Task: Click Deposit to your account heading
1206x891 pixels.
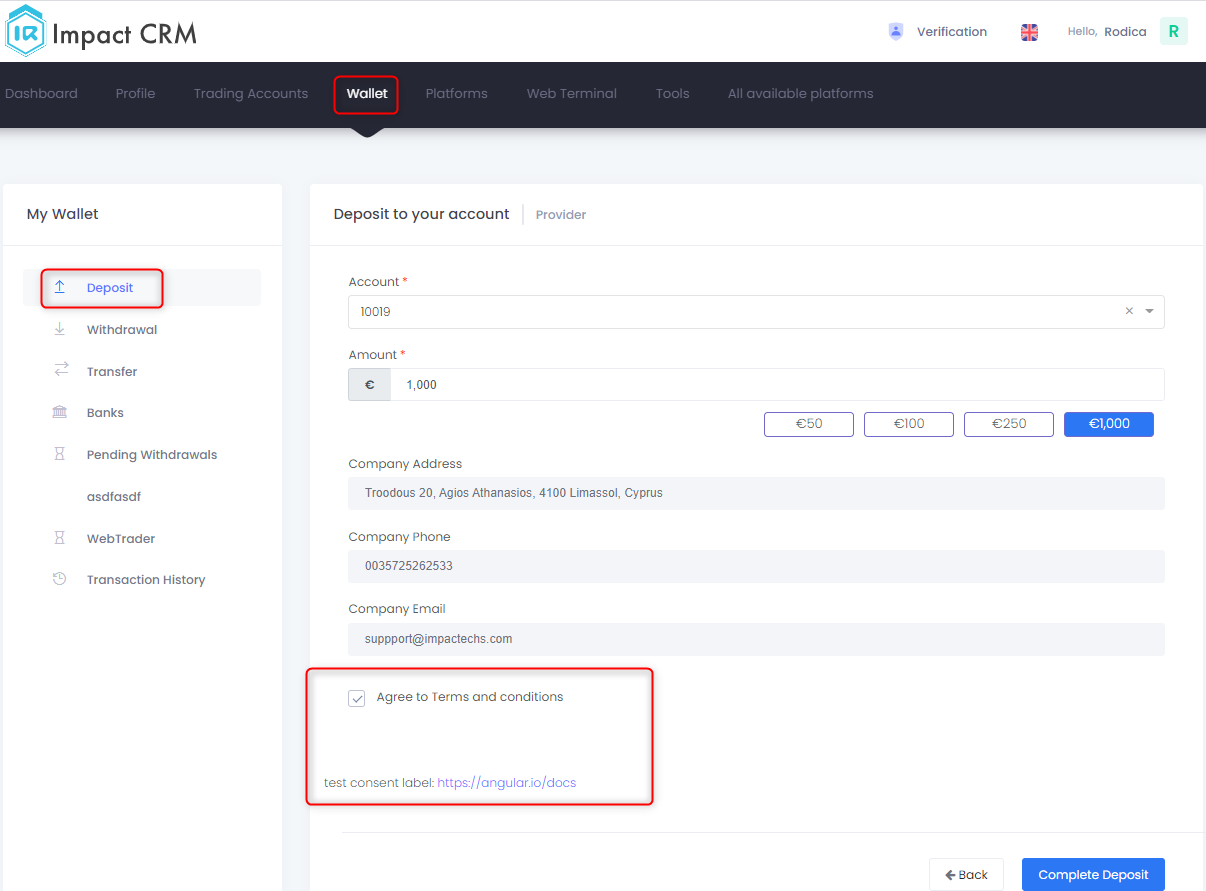Action: coord(421,214)
